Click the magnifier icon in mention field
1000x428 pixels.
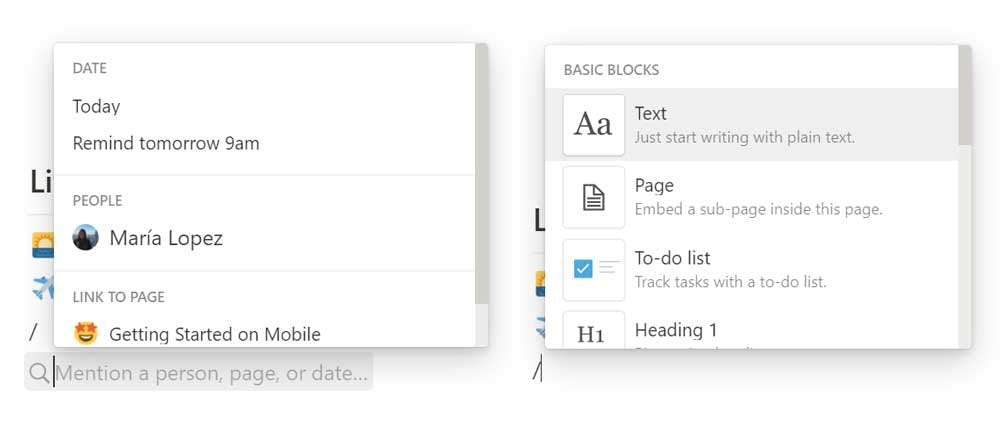coord(39,373)
